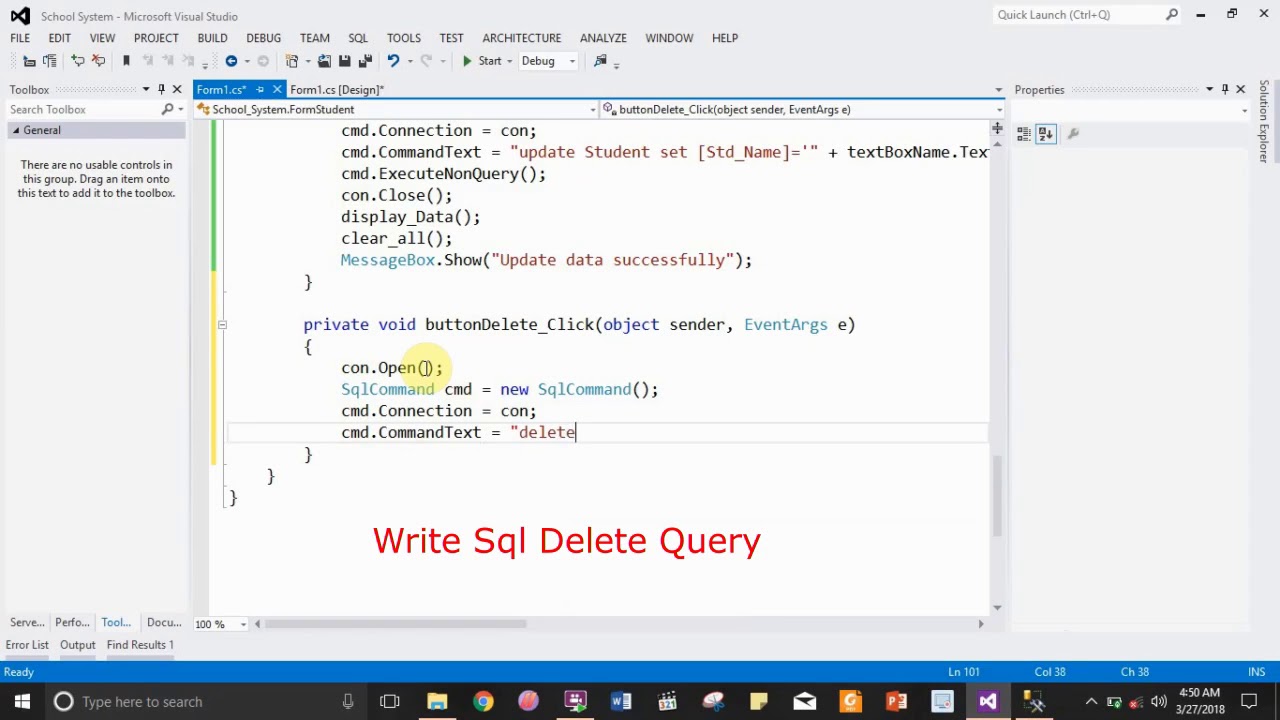This screenshot has height=720, width=1280.
Task: Click the Visual Studio taskbar icon
Action: (x=988, y=701)
